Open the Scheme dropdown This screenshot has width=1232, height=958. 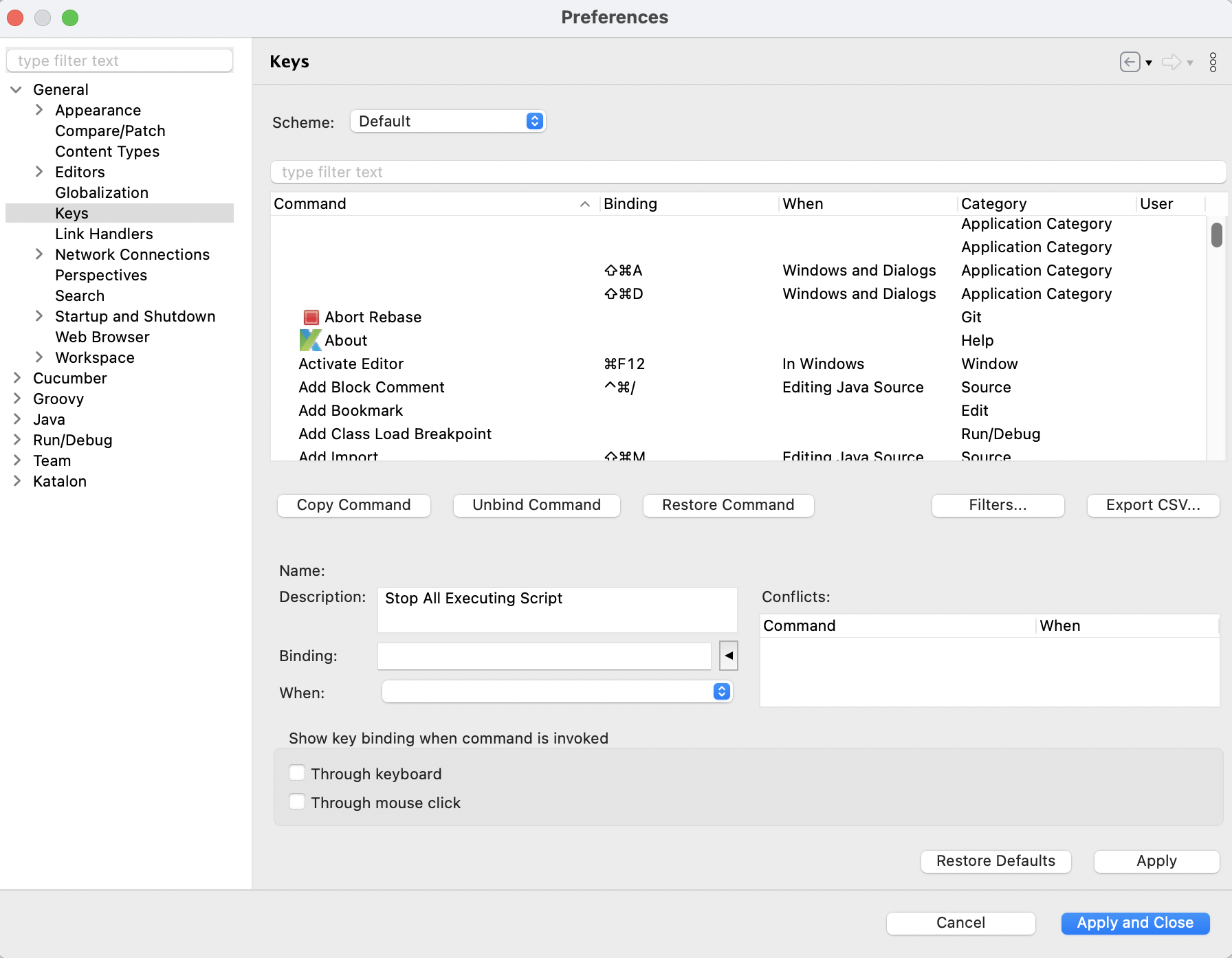[x=448, y=122]
